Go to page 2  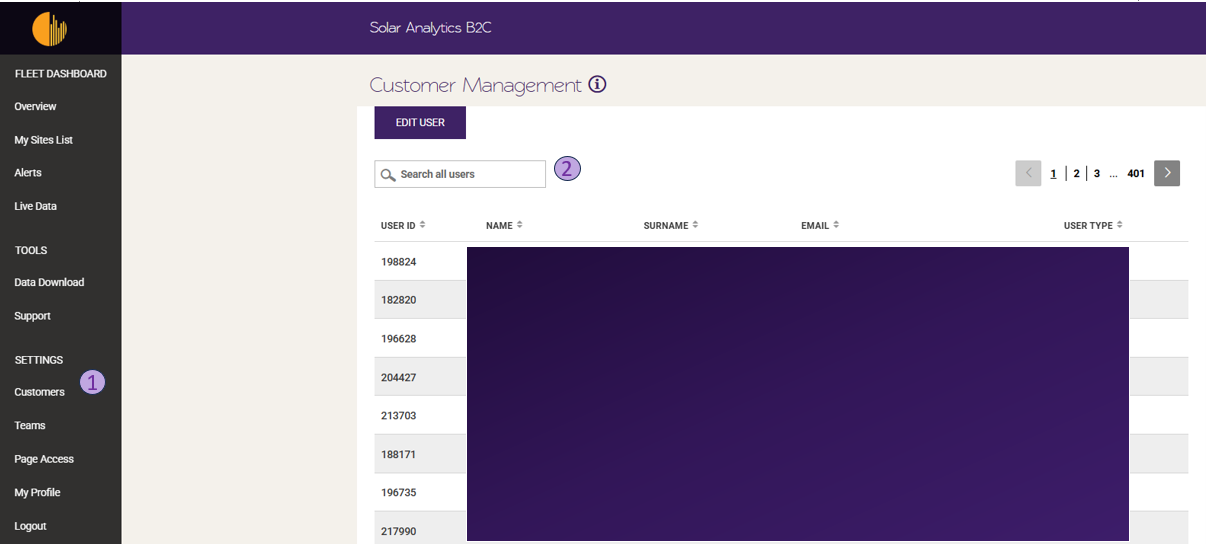point(1076,174)
